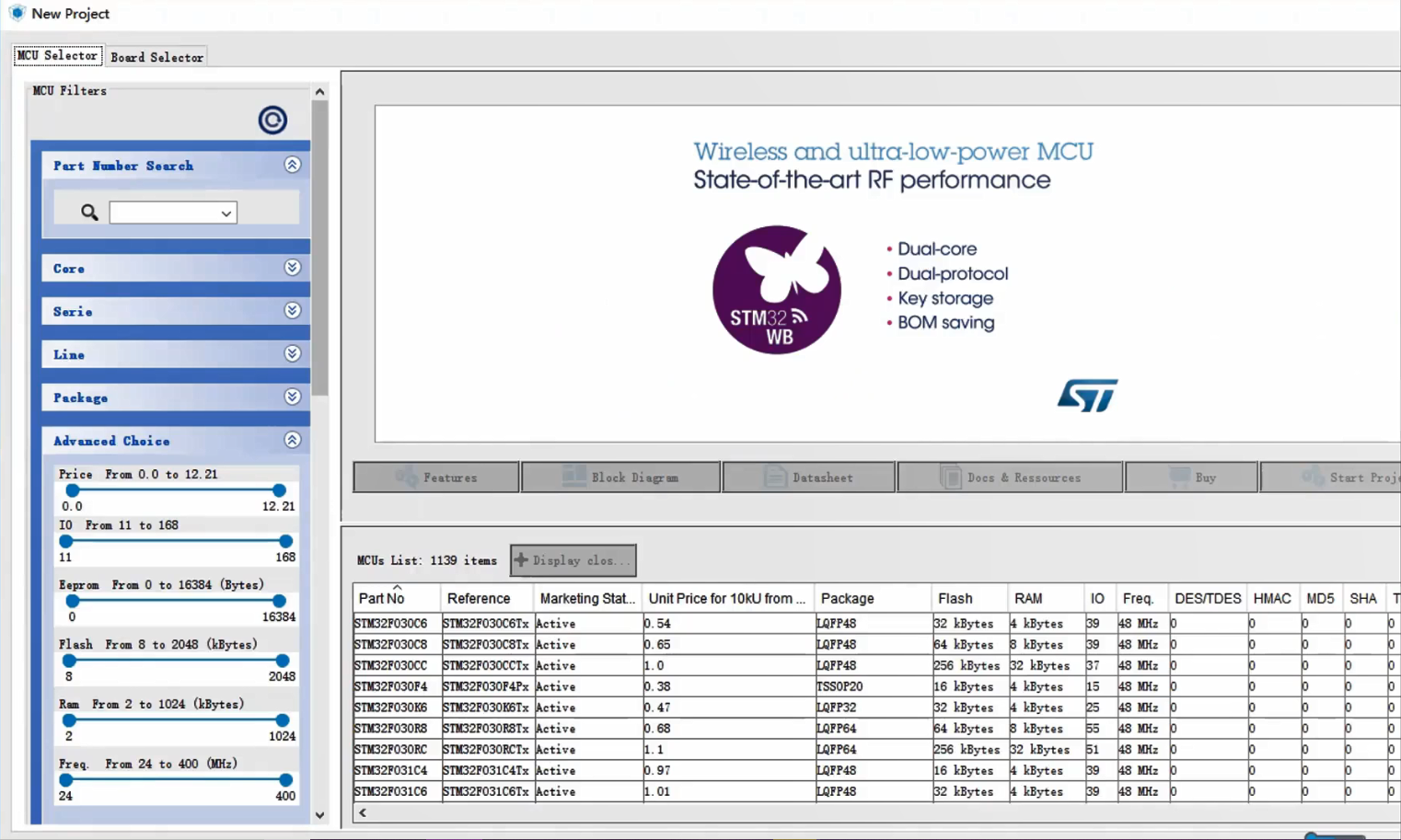1401x840 pixels.
Task: Click the Eeprom minimum slider handle
Action: [72, 601]
